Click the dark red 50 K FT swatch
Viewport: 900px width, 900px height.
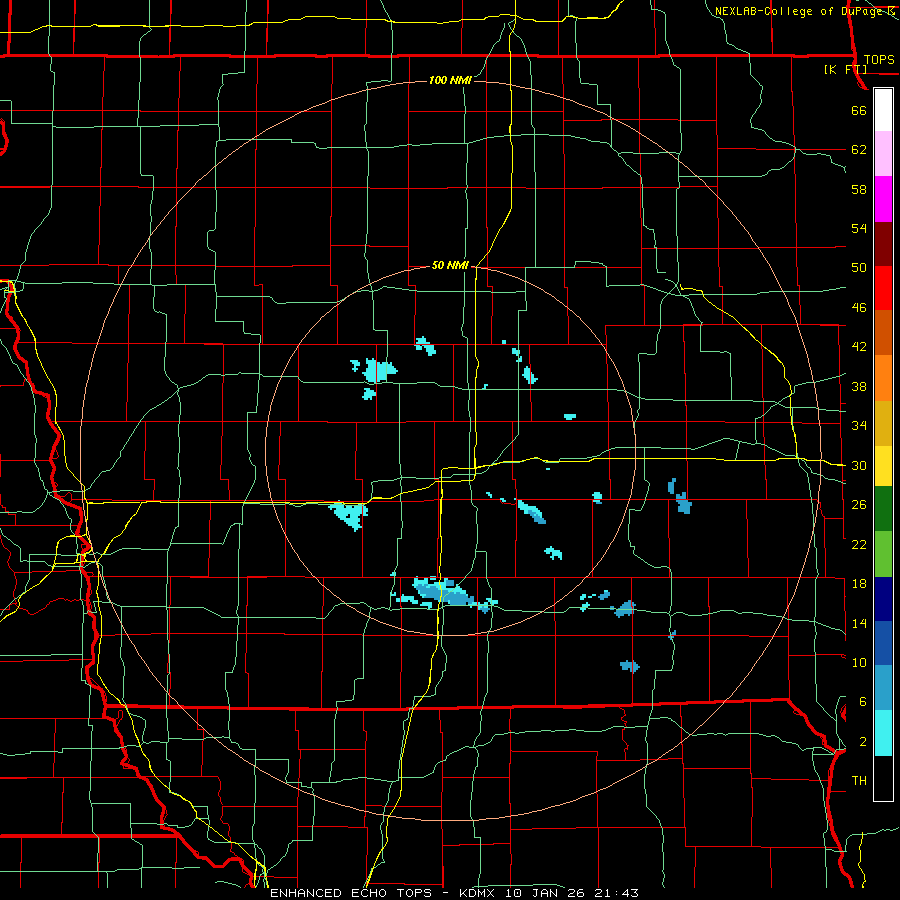pos(883,243)
